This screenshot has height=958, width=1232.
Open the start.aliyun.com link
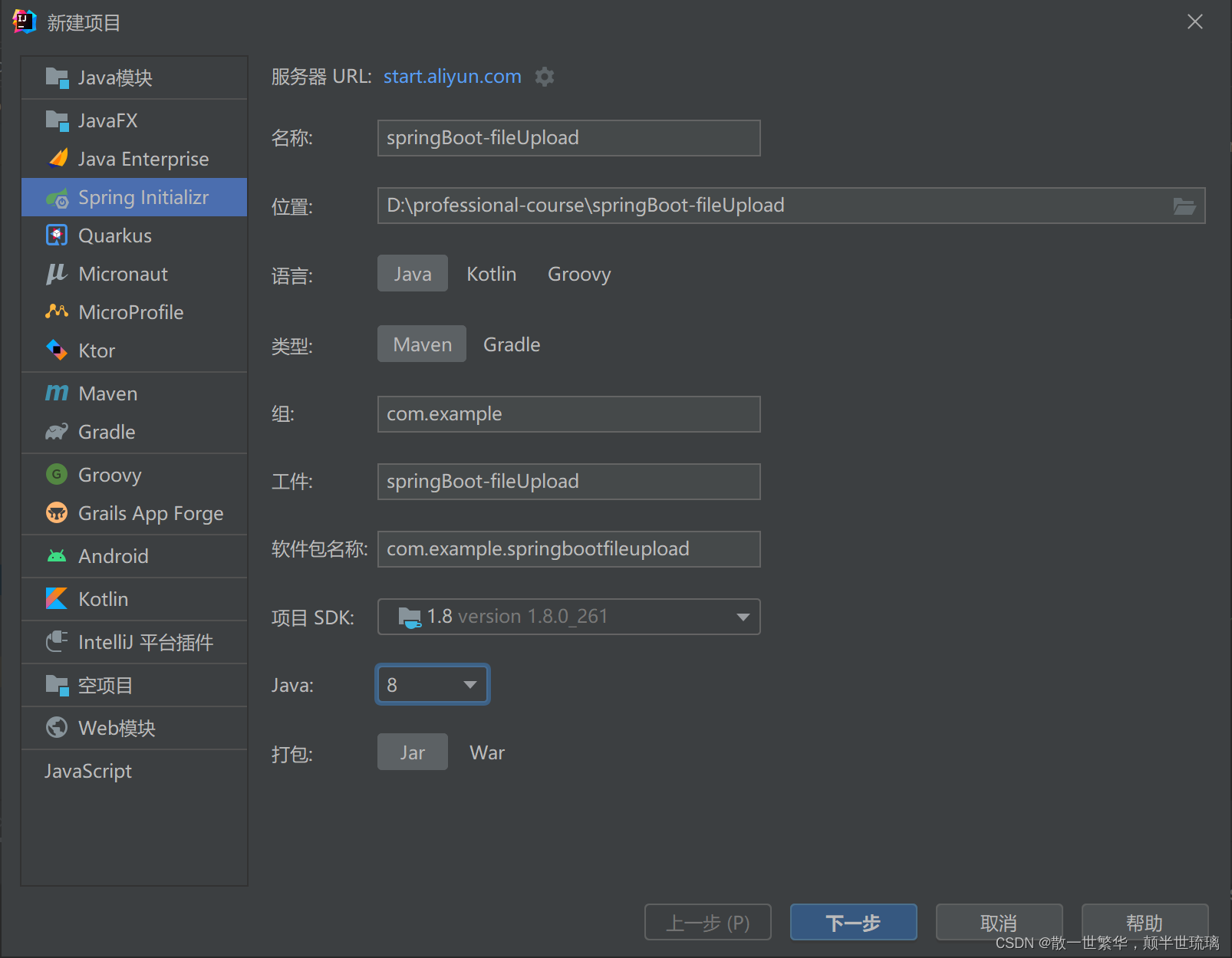click(451, 77)
